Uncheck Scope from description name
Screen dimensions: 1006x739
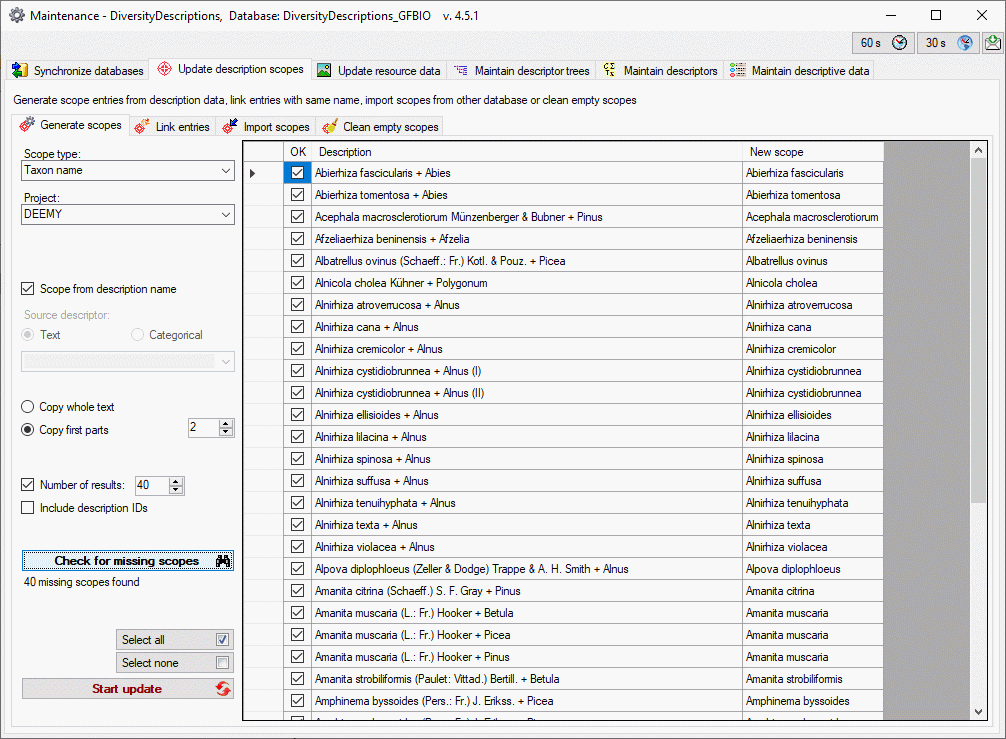click(28, 289)
